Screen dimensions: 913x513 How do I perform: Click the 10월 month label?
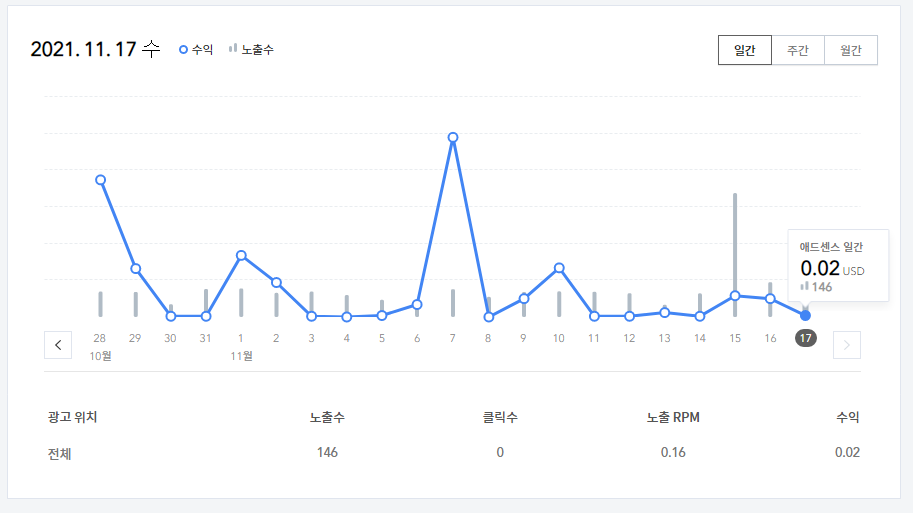coord(100,356)
